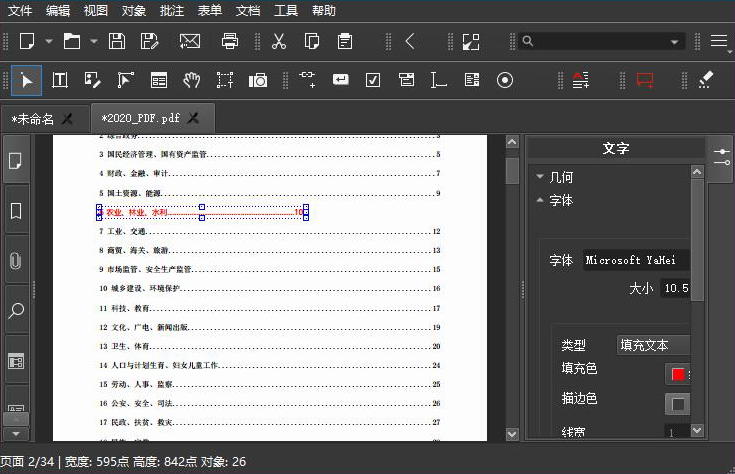
Task: Add a radio button form field tool
Action: click(505, 80)
